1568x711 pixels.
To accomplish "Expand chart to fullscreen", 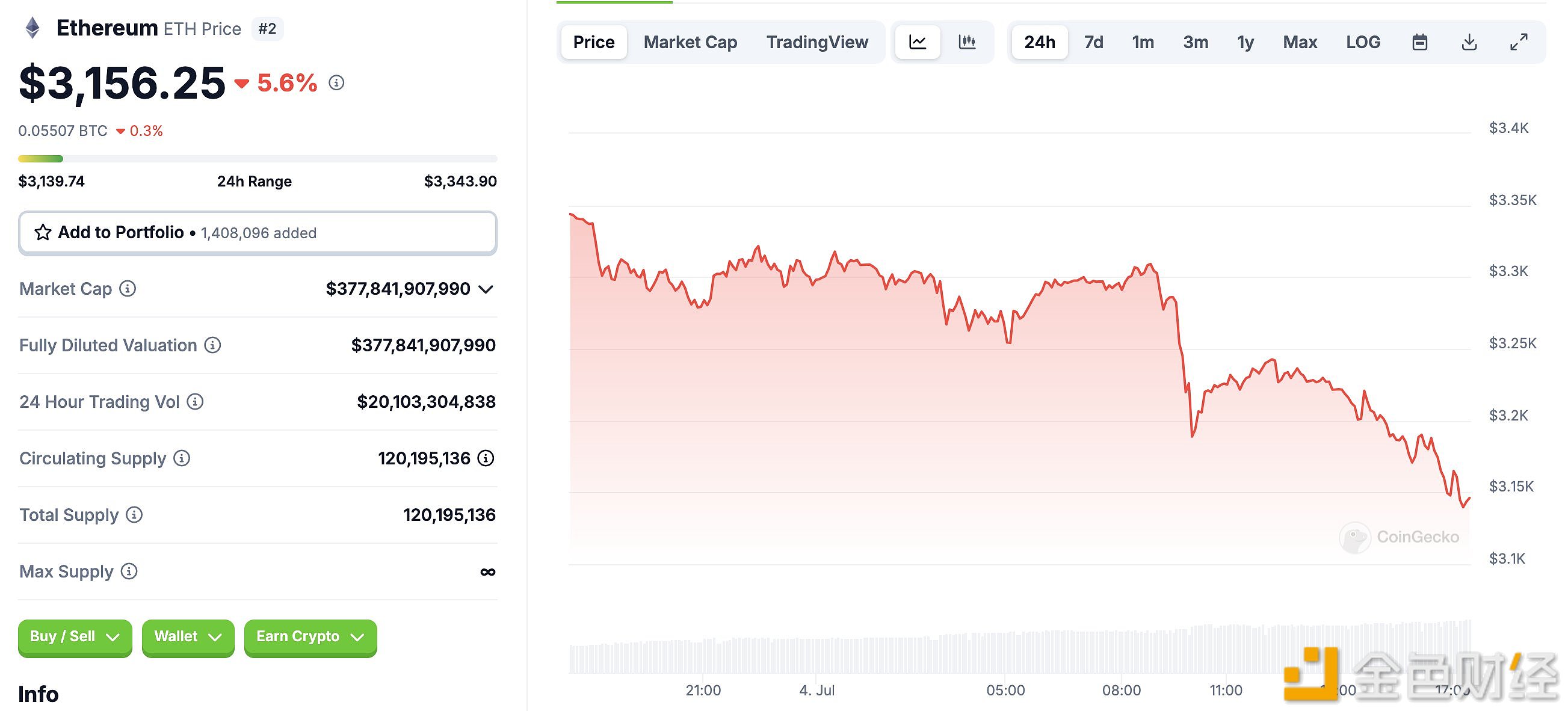I will tap(1519, 42).
